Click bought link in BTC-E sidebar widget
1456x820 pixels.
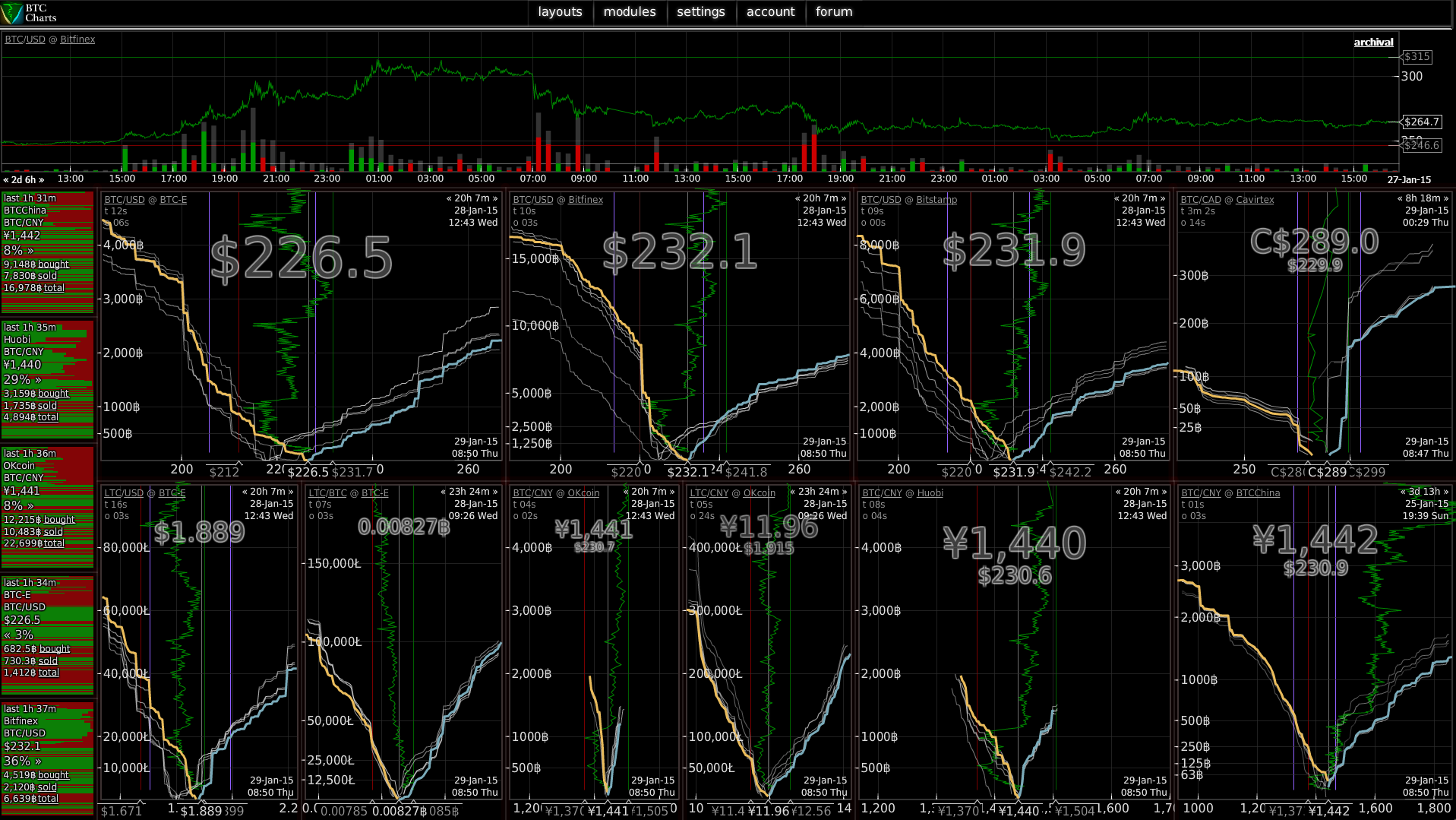[x=55, y=649]
